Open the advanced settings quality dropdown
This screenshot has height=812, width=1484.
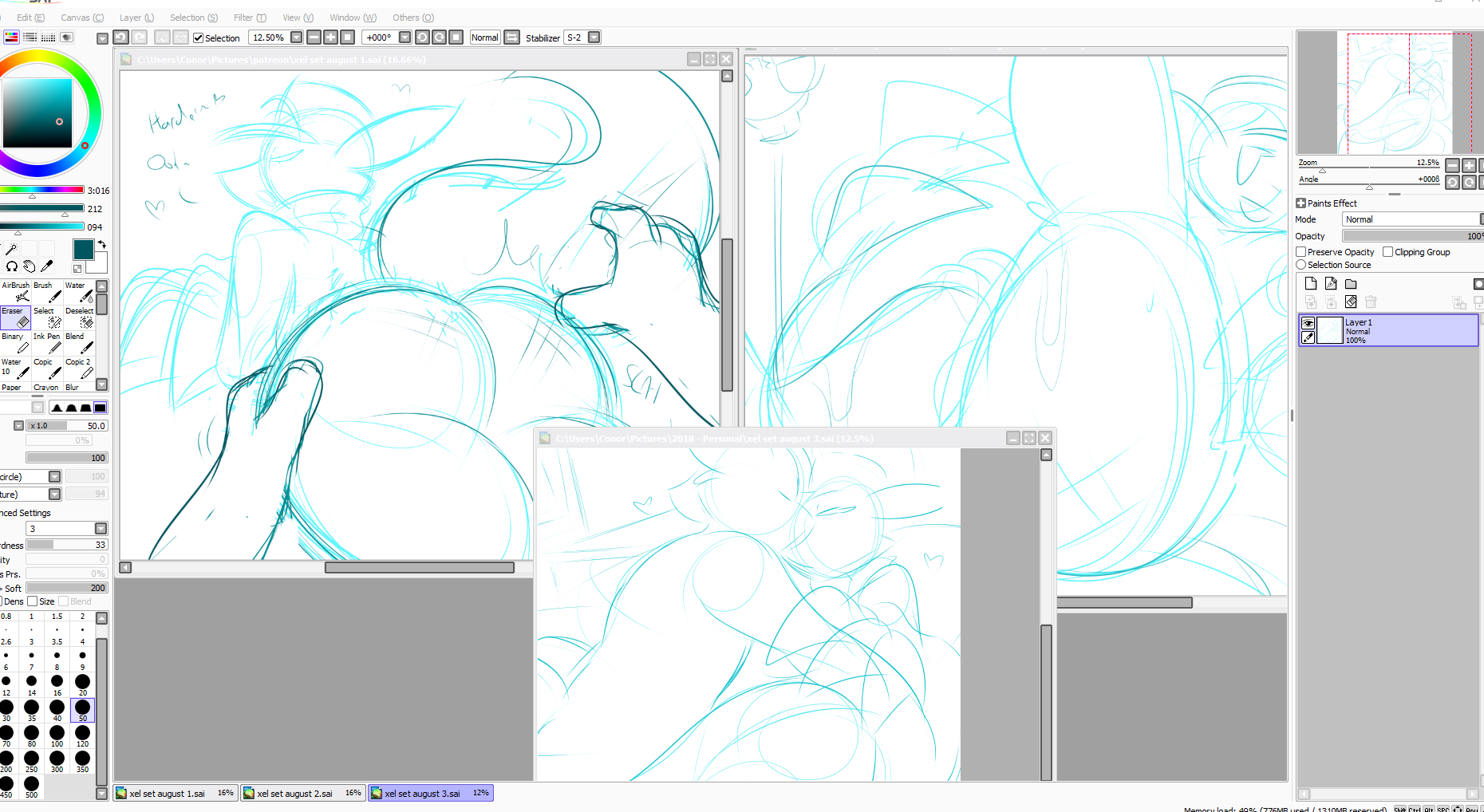point(101,528)
